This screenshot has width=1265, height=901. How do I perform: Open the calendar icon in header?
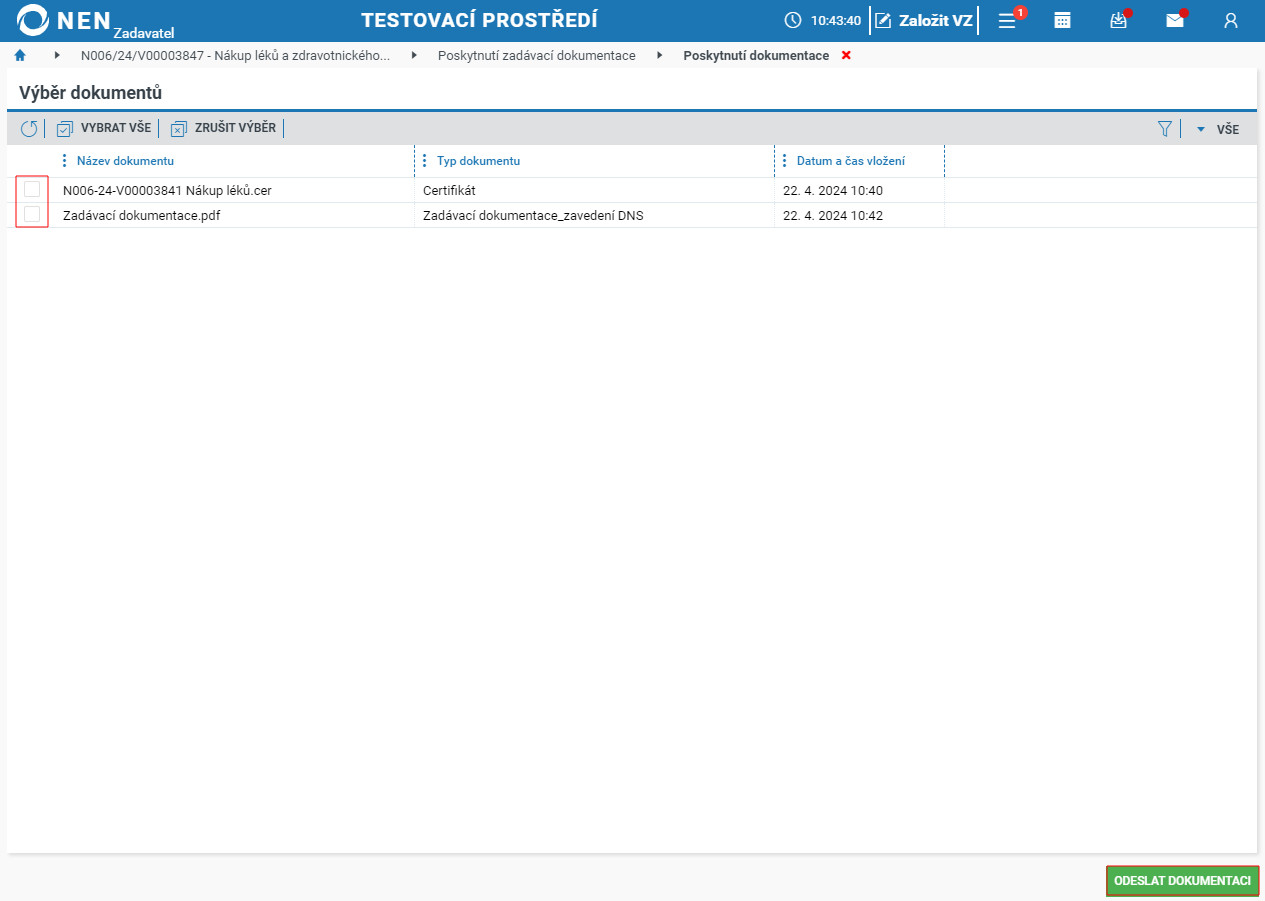(1063, 21)
